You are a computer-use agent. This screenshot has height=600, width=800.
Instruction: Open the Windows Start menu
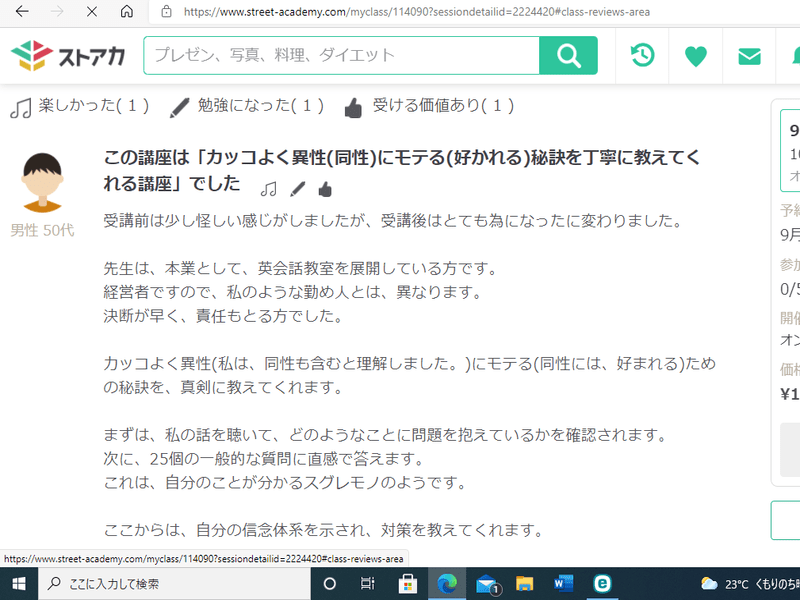click(x=18, y=583)
